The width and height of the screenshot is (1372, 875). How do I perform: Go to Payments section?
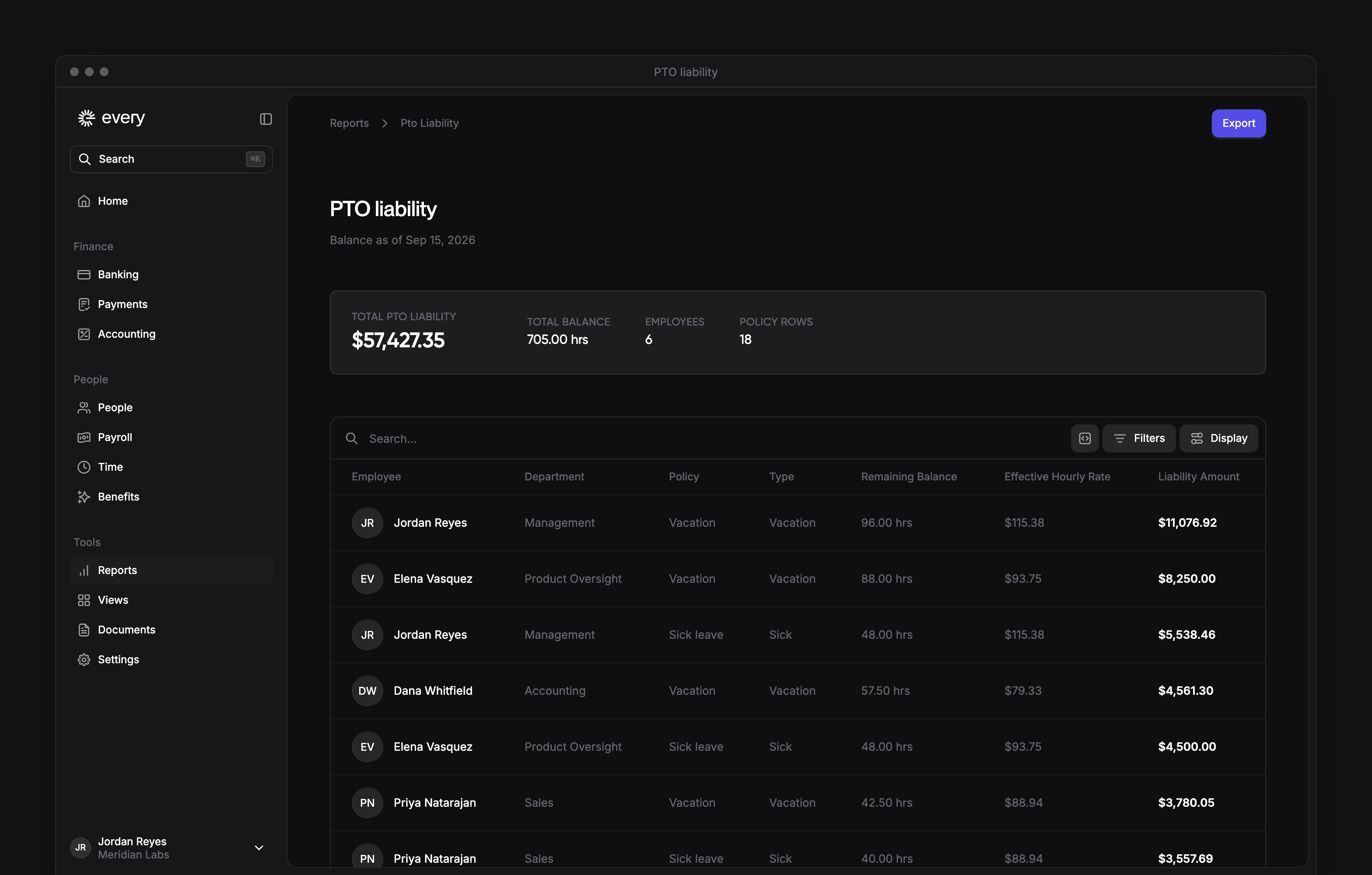coord(171,304)
